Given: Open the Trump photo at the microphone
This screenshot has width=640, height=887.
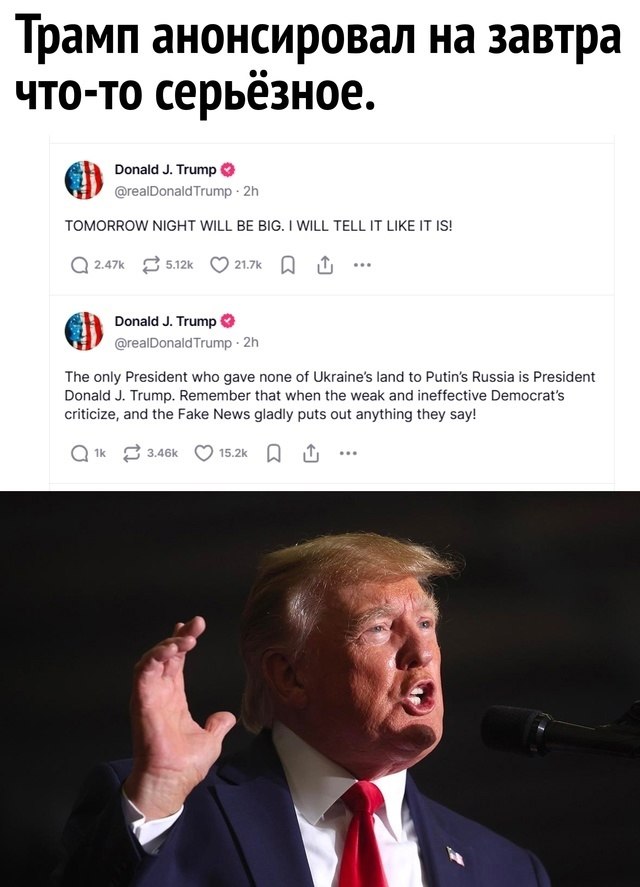Looking at the screenshot, I should (320, 689).
